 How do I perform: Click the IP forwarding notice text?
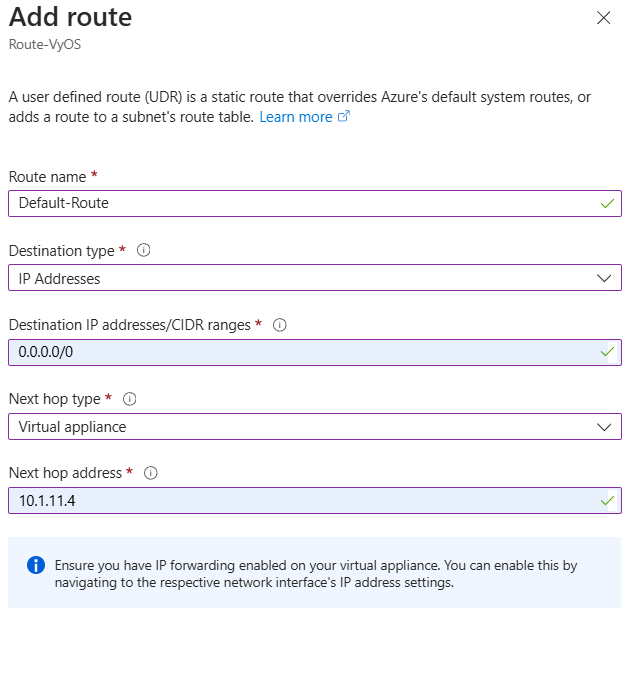click(315, 573)
